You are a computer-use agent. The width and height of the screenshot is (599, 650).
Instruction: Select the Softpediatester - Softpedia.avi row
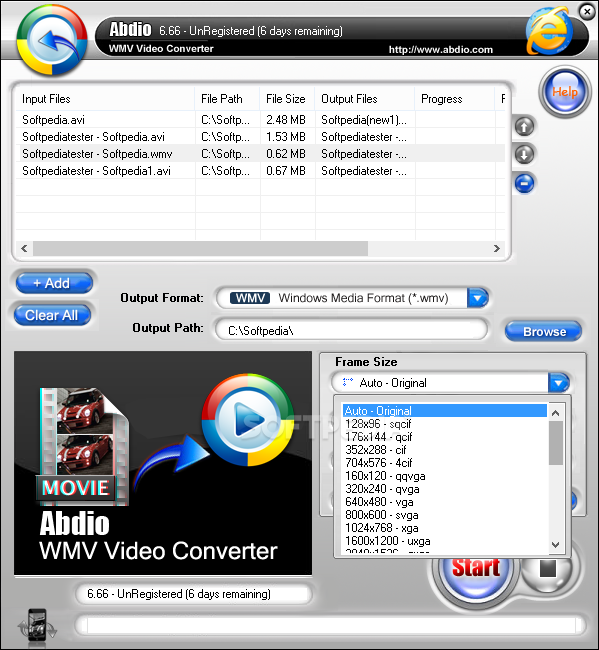(x=260, y=137)
